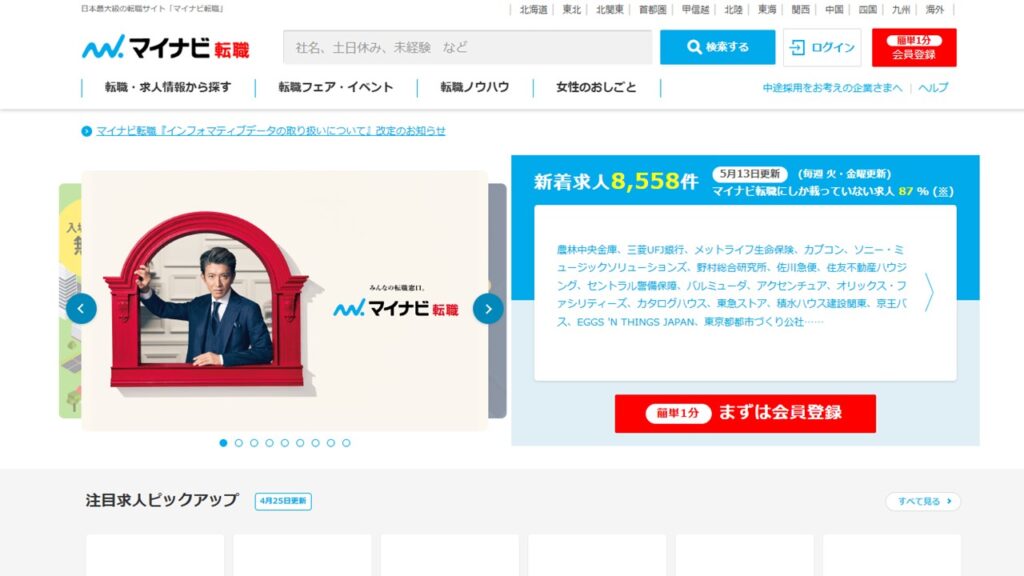Click the 検索する search button

pyautogui.click(x=717, y=47)
